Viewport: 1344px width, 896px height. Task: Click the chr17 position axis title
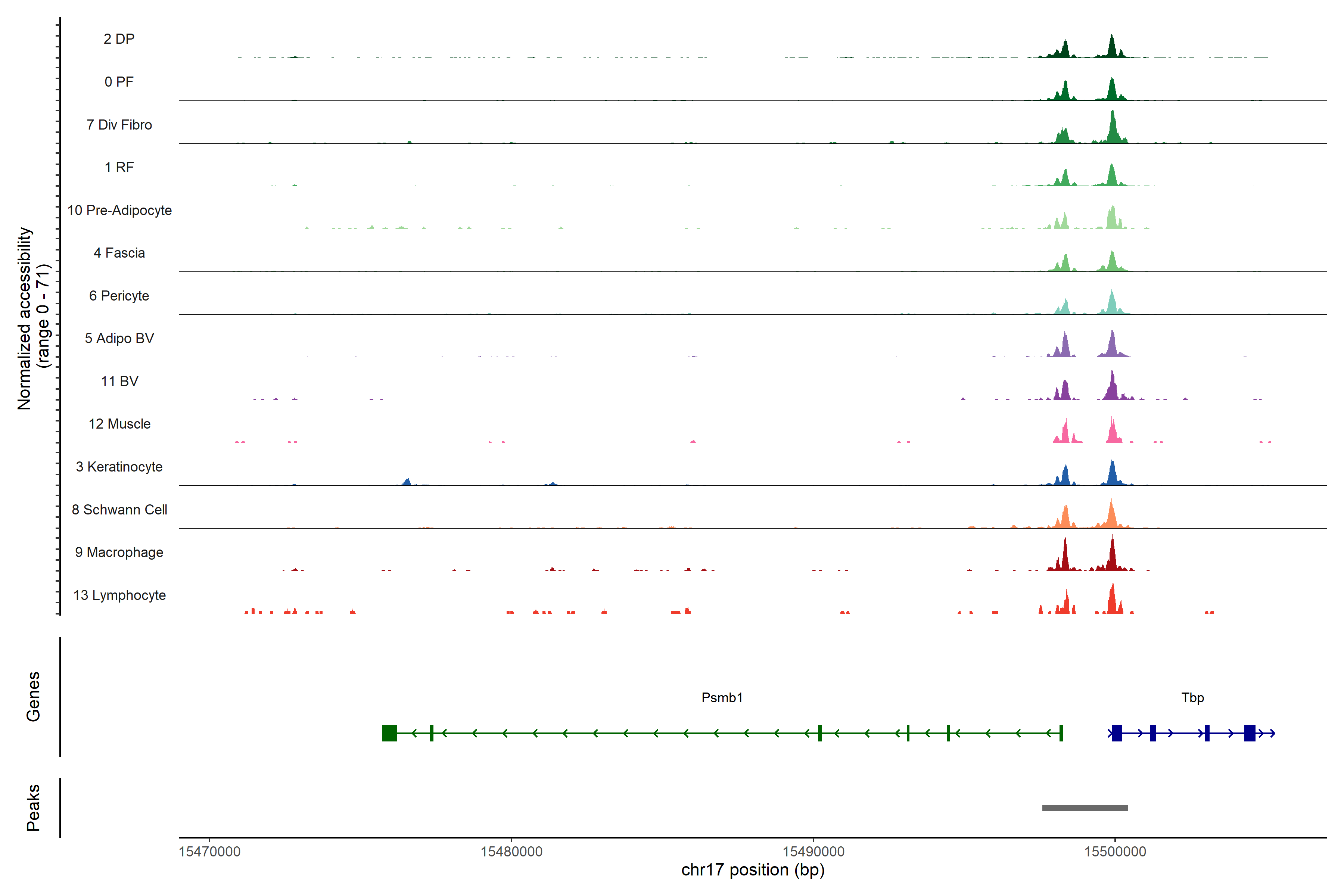tap(753, 870)
